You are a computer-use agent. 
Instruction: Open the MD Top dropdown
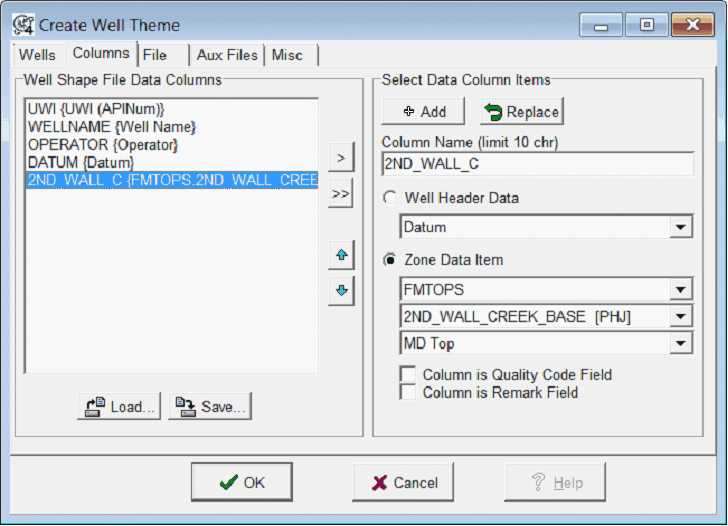682,344
